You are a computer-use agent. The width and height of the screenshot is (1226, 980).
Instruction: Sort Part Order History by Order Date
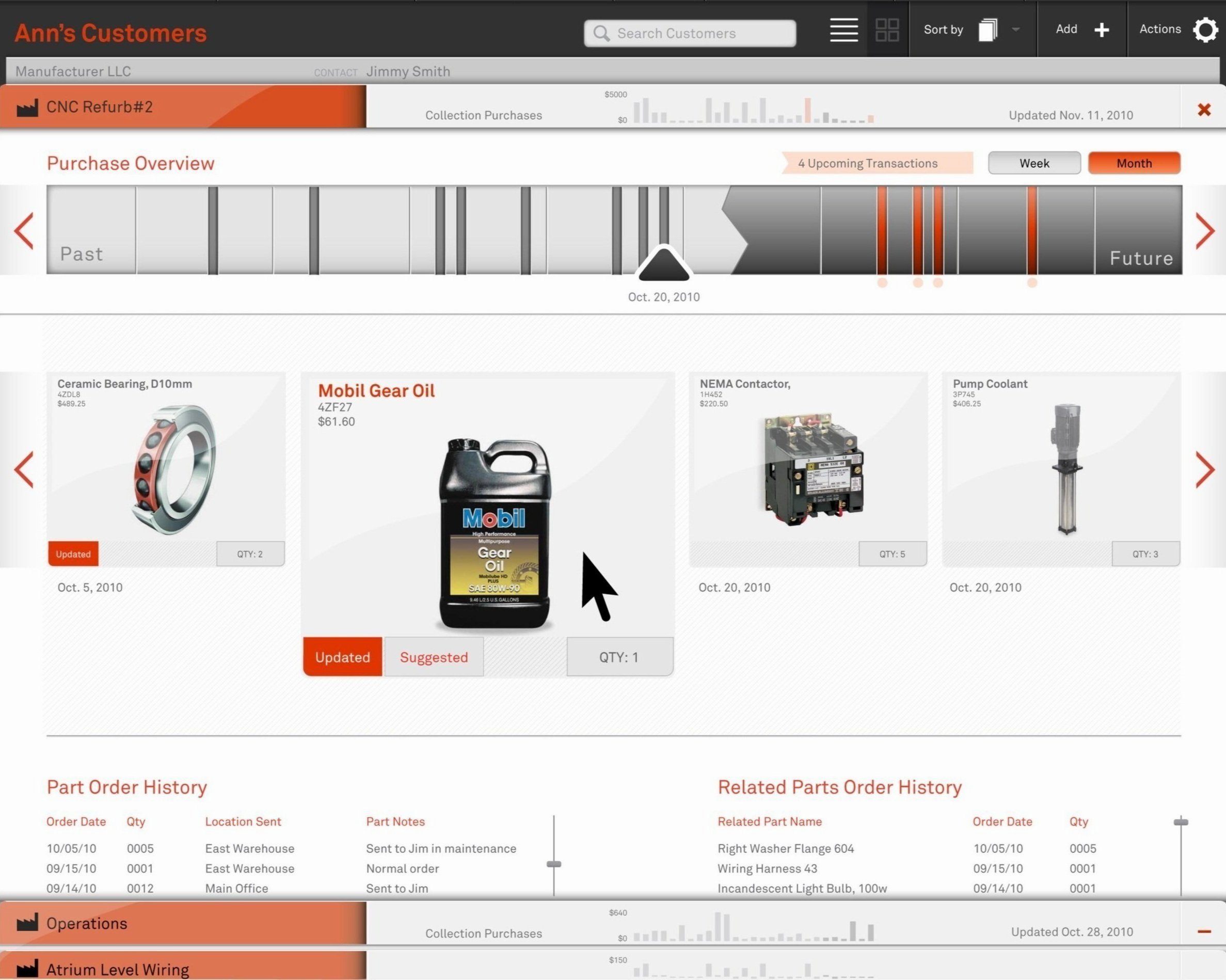(x=76, y=821)
